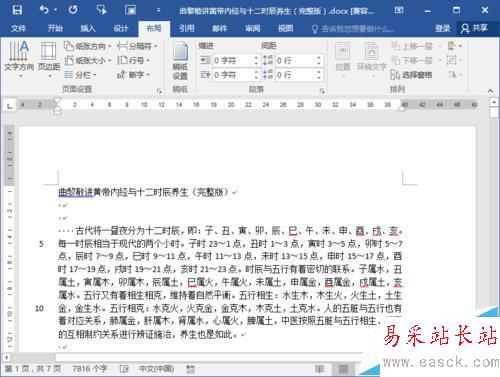
Task: Click line number 5 in margin
Action: 41,244
